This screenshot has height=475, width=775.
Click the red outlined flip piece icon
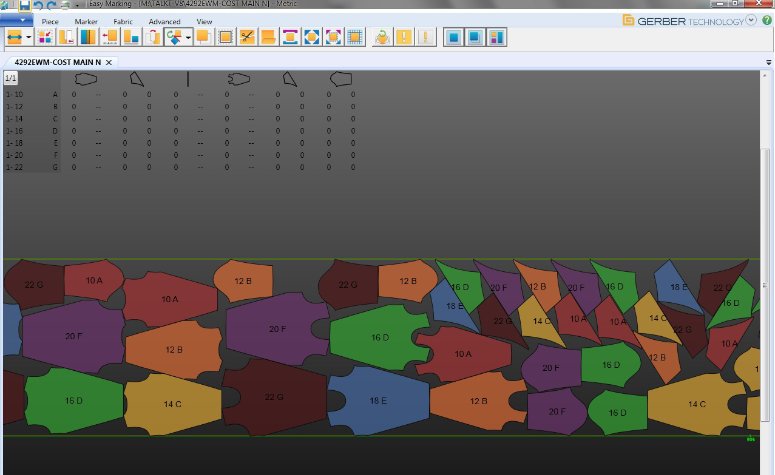pos(153,37)
